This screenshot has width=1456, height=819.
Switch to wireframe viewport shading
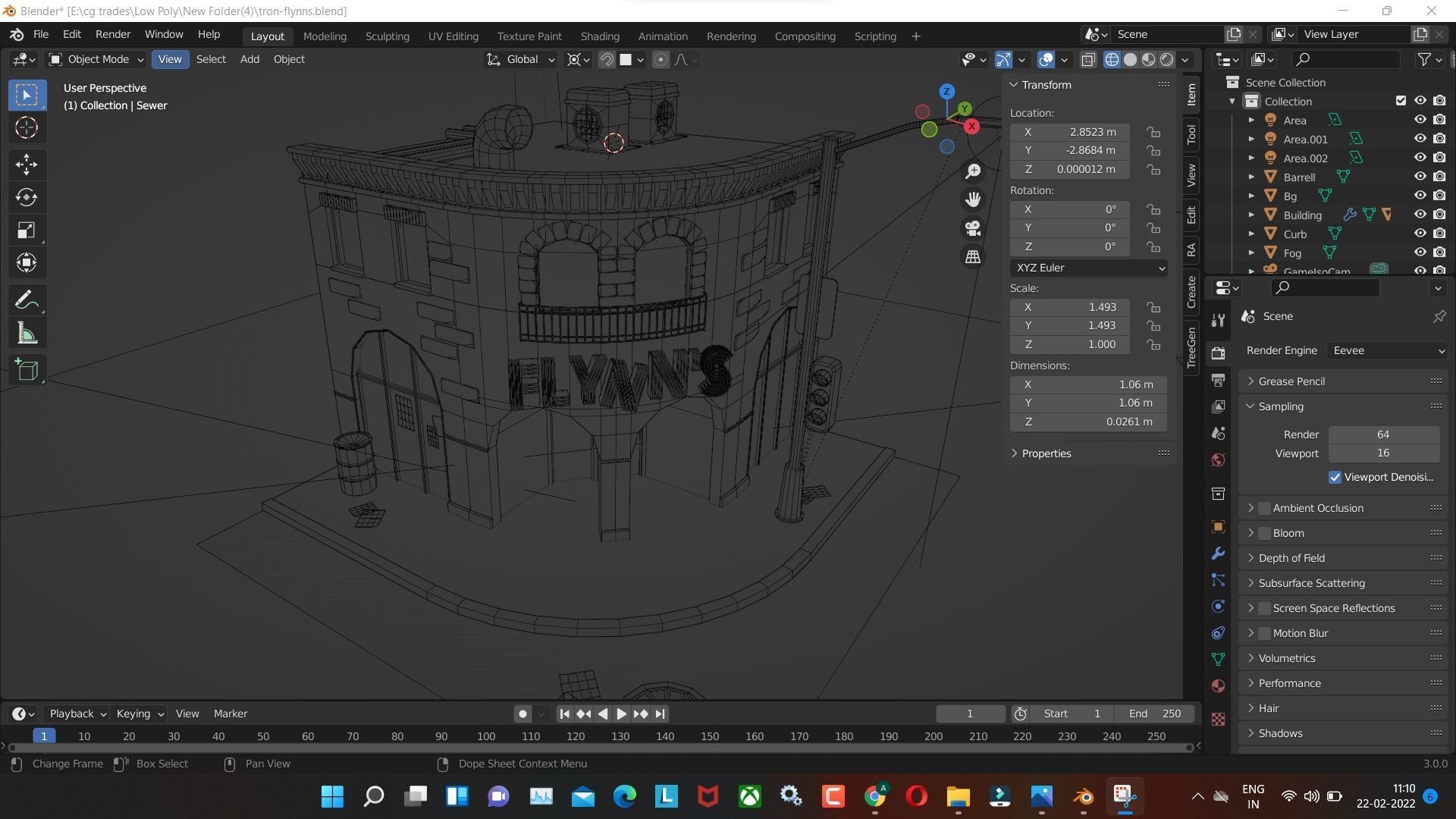(1112, 59)
